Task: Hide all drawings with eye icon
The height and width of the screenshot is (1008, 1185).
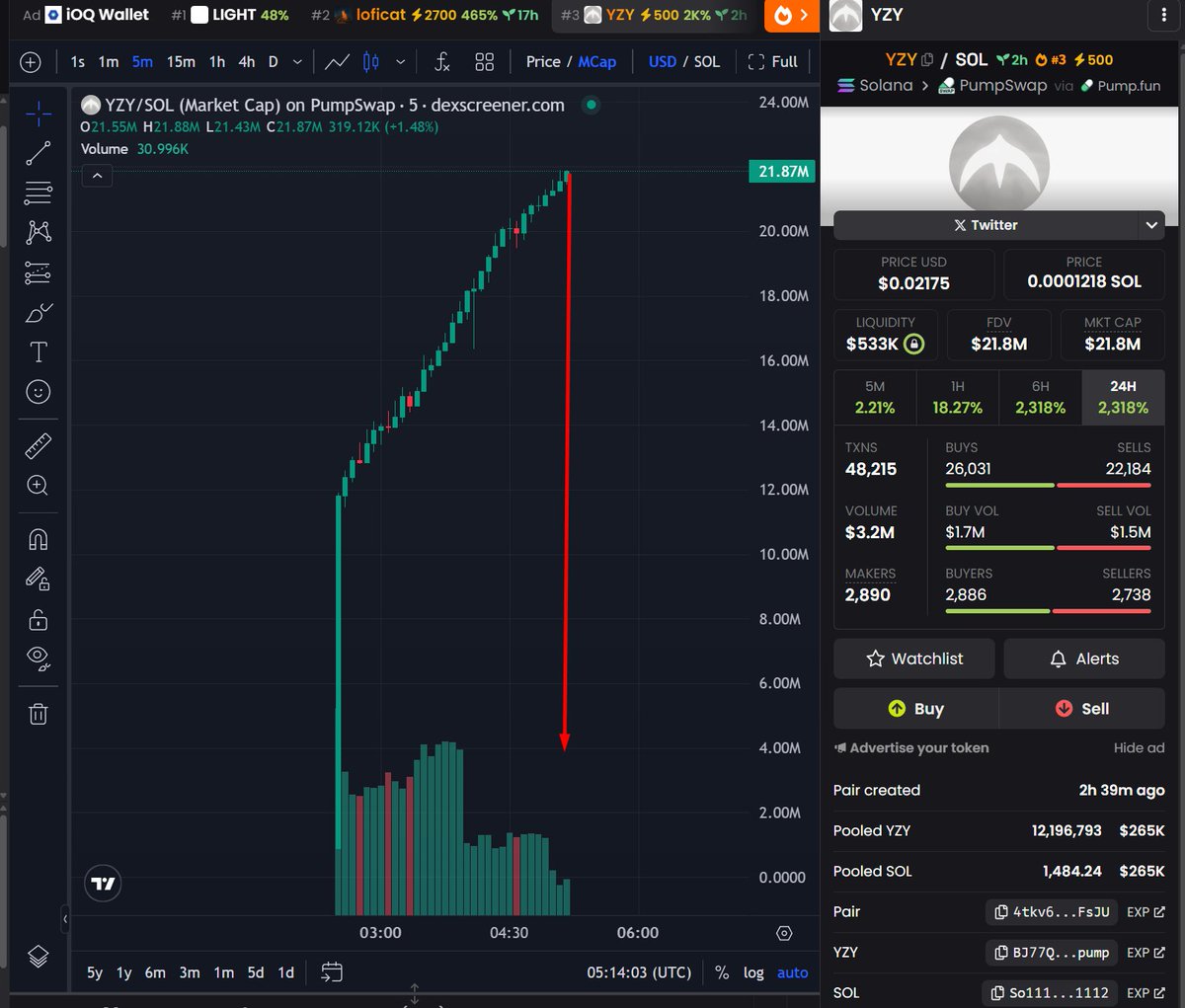Action: (x=39, y=659)
